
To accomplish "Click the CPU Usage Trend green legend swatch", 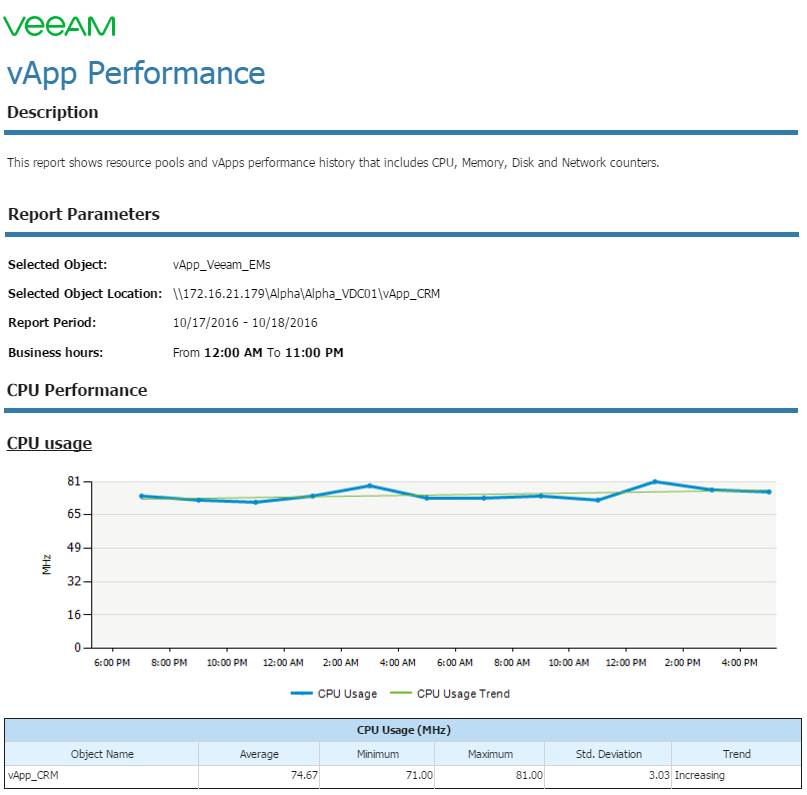I will [x=401, y=693].
